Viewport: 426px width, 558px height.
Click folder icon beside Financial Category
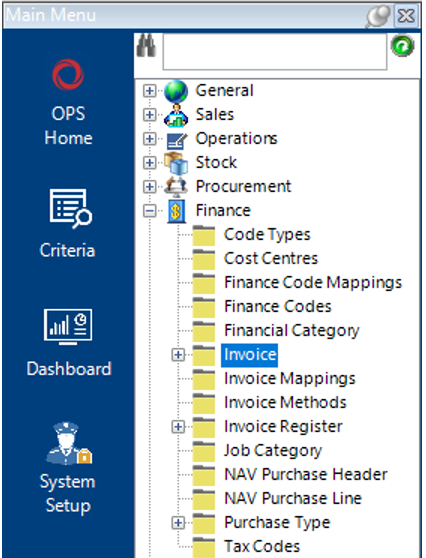pyautogui.click(x=204, y=332)
